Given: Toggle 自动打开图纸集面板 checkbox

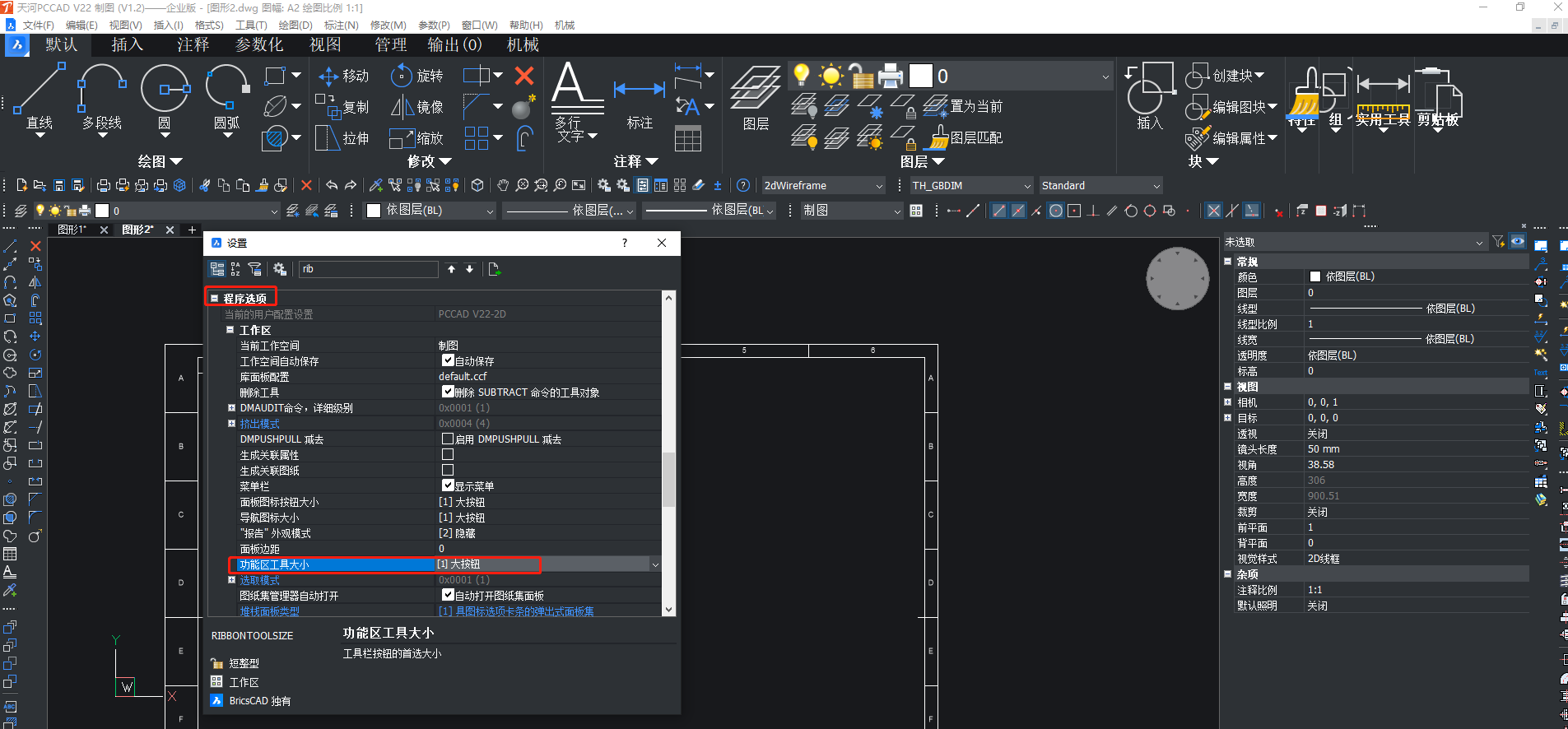Looking at the screenshot, I should [448, 595].
